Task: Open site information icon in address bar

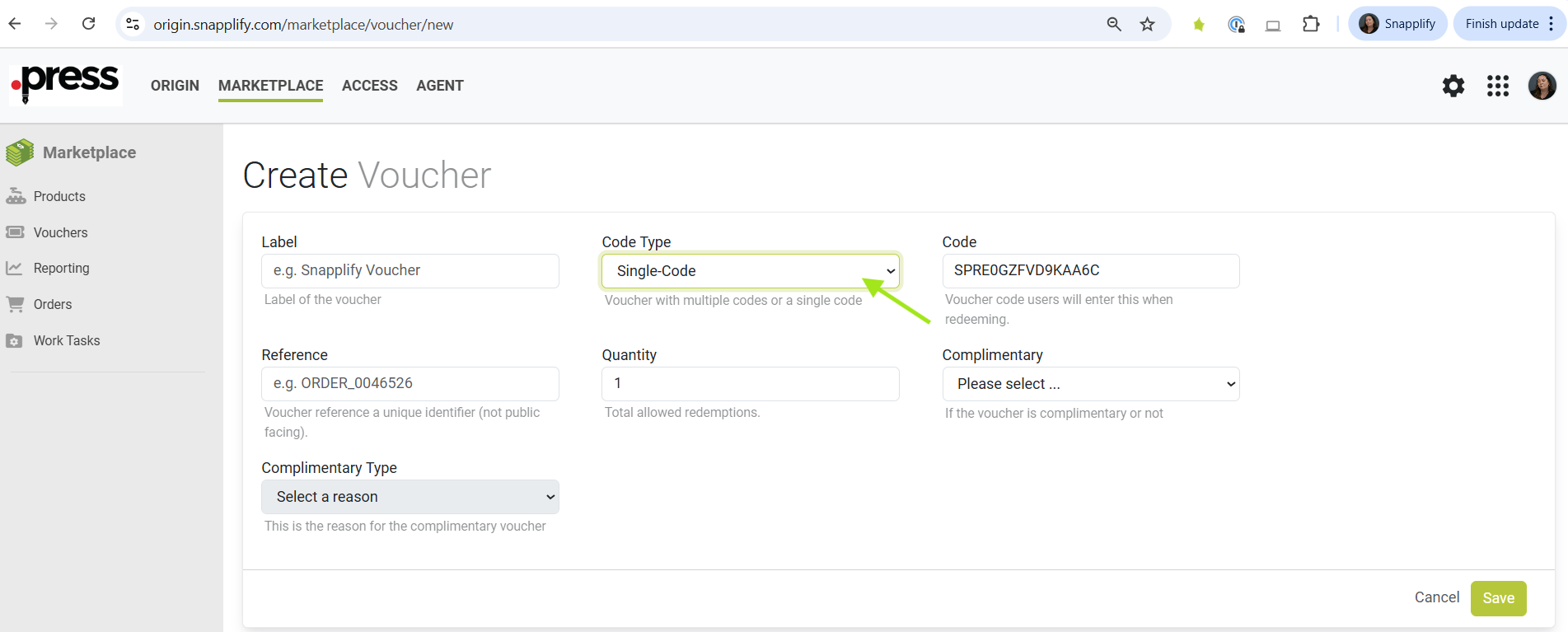Action: 133,24
